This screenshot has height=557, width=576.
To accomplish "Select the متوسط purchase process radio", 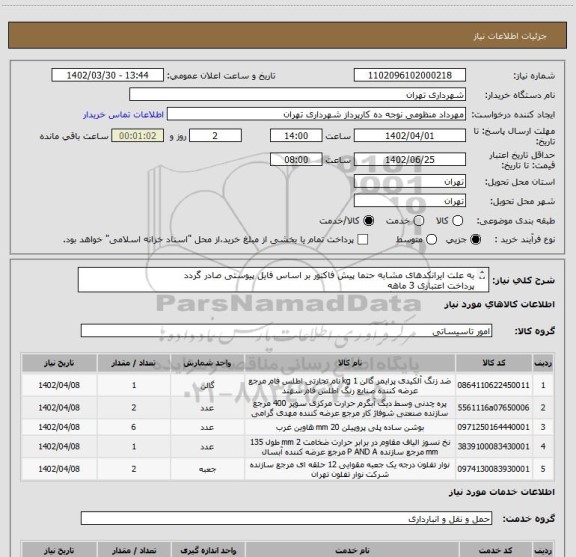I will (431, 240).
